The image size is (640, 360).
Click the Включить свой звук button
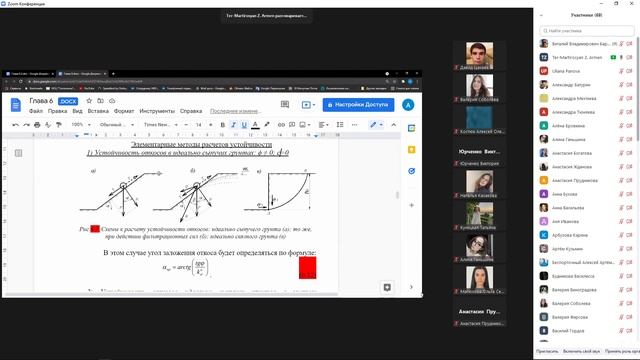coord(581,351)
